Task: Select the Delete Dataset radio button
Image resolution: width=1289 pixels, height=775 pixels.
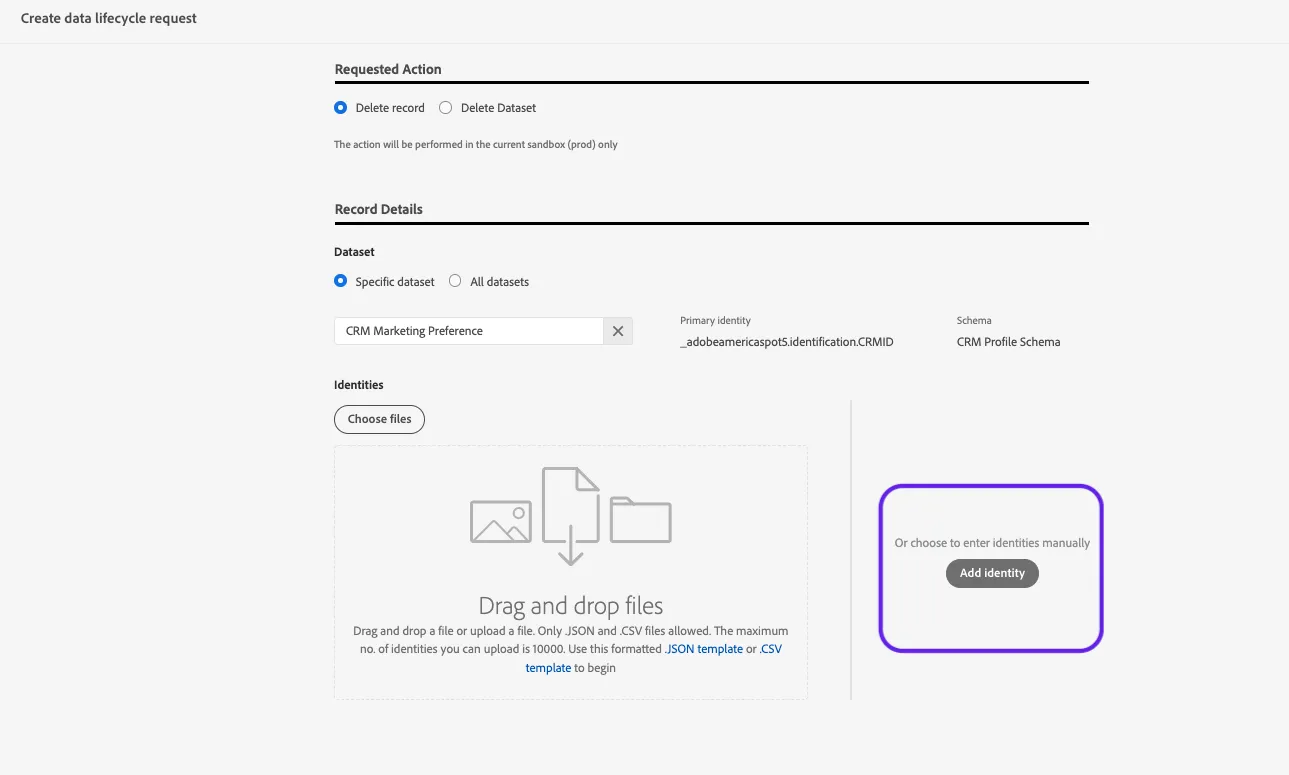Action: 446,108
